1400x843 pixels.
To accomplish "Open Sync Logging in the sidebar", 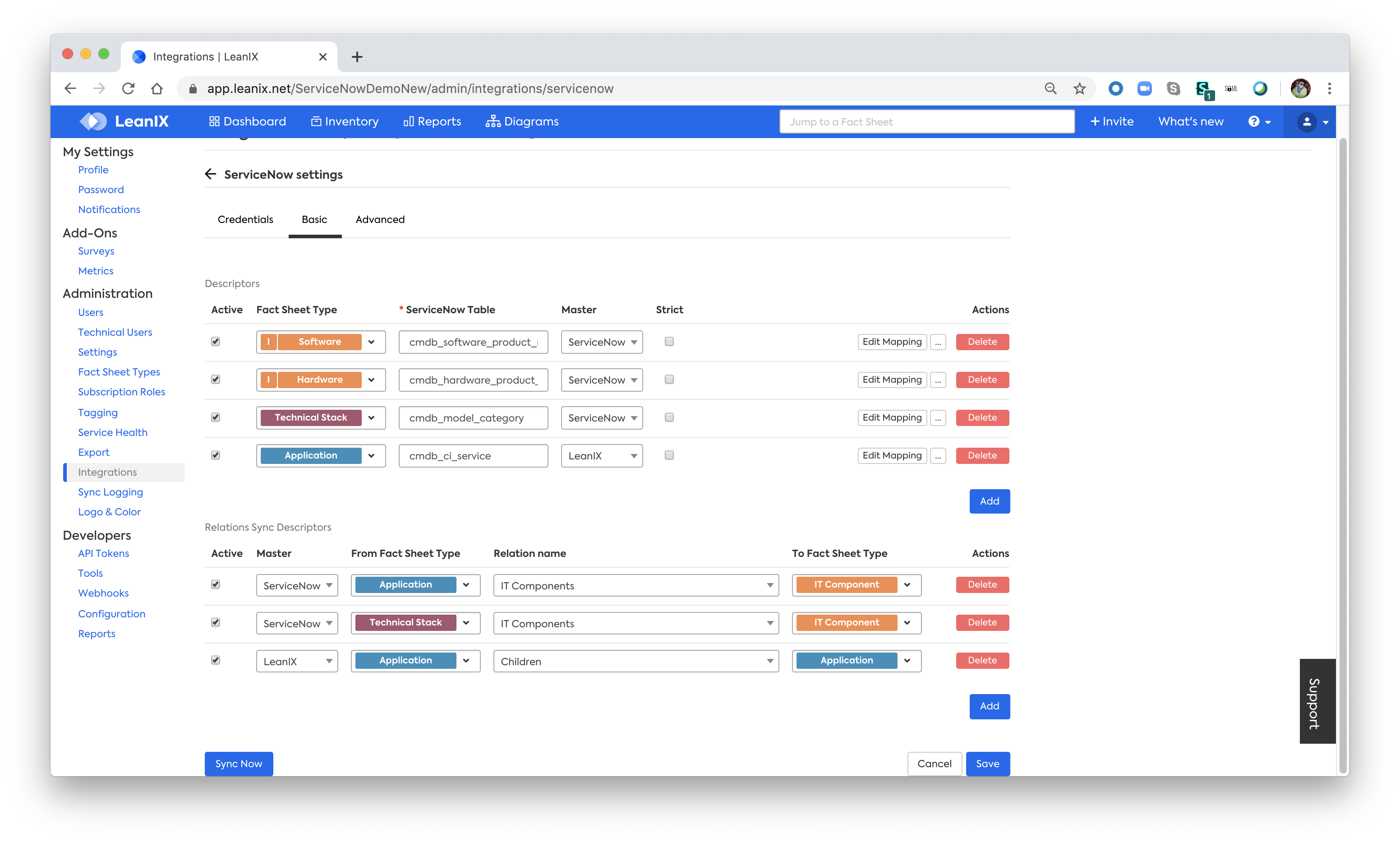I will click(110, 492).
